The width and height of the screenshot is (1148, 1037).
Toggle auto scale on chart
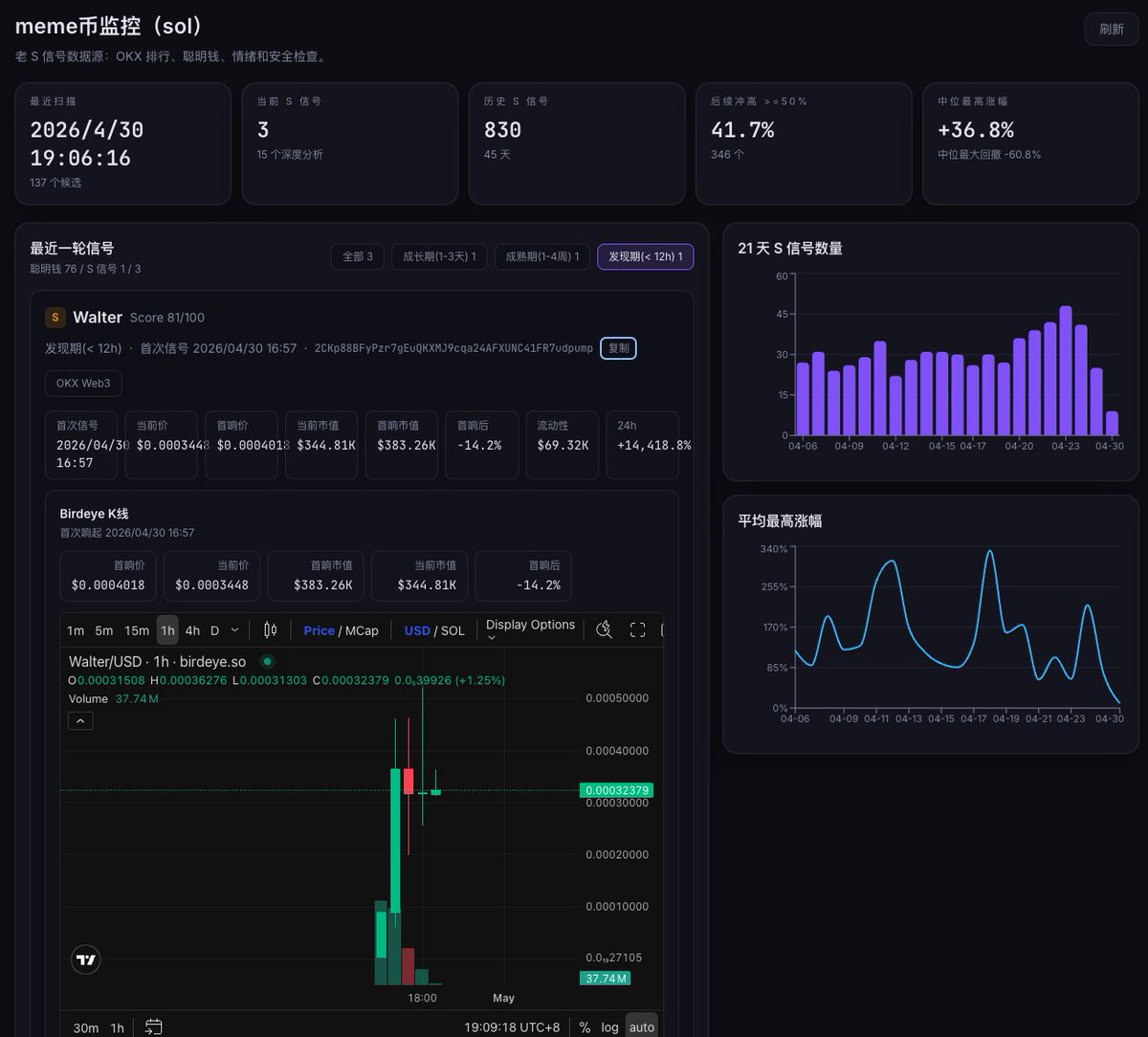(642, 1027)
